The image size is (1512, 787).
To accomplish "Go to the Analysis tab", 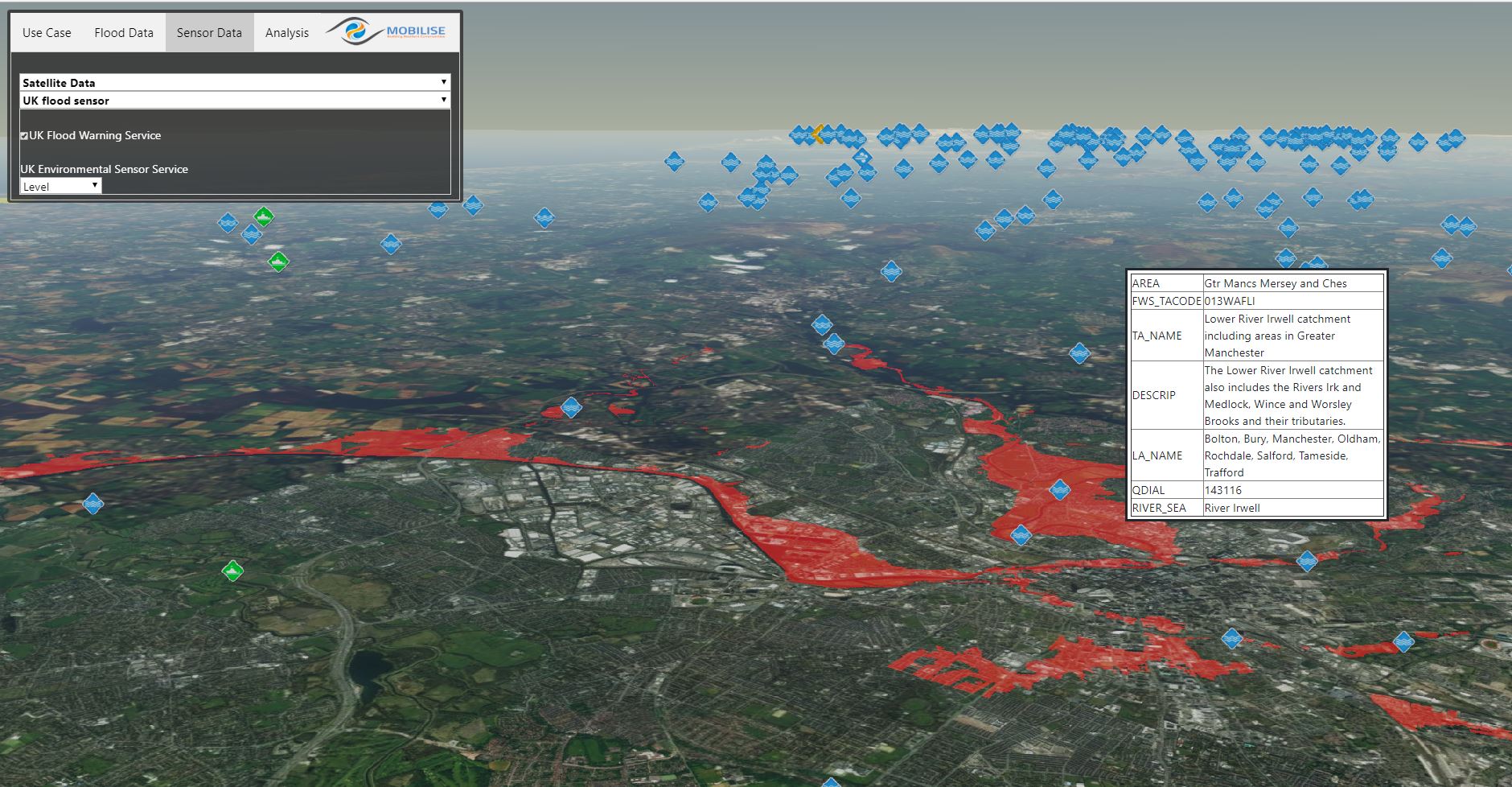I will point(287,33).
